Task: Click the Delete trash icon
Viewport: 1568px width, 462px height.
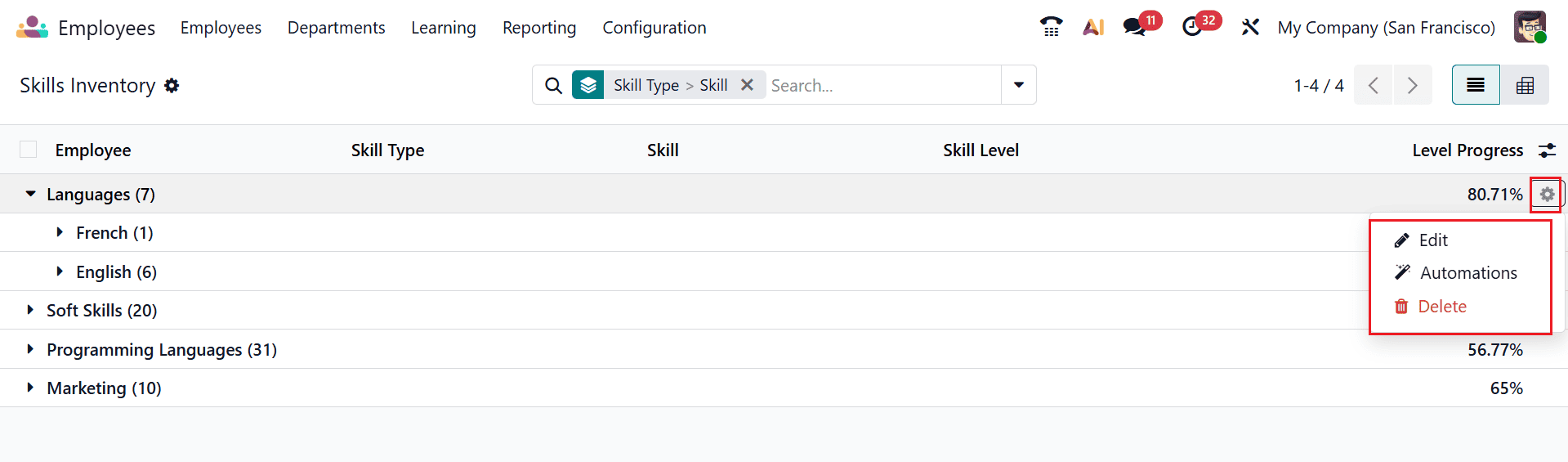Action: coord(1401,307)
